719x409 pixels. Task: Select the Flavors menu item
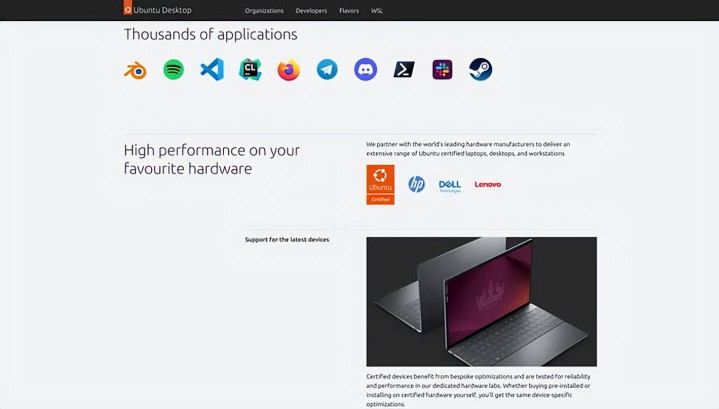coord(349,11)
